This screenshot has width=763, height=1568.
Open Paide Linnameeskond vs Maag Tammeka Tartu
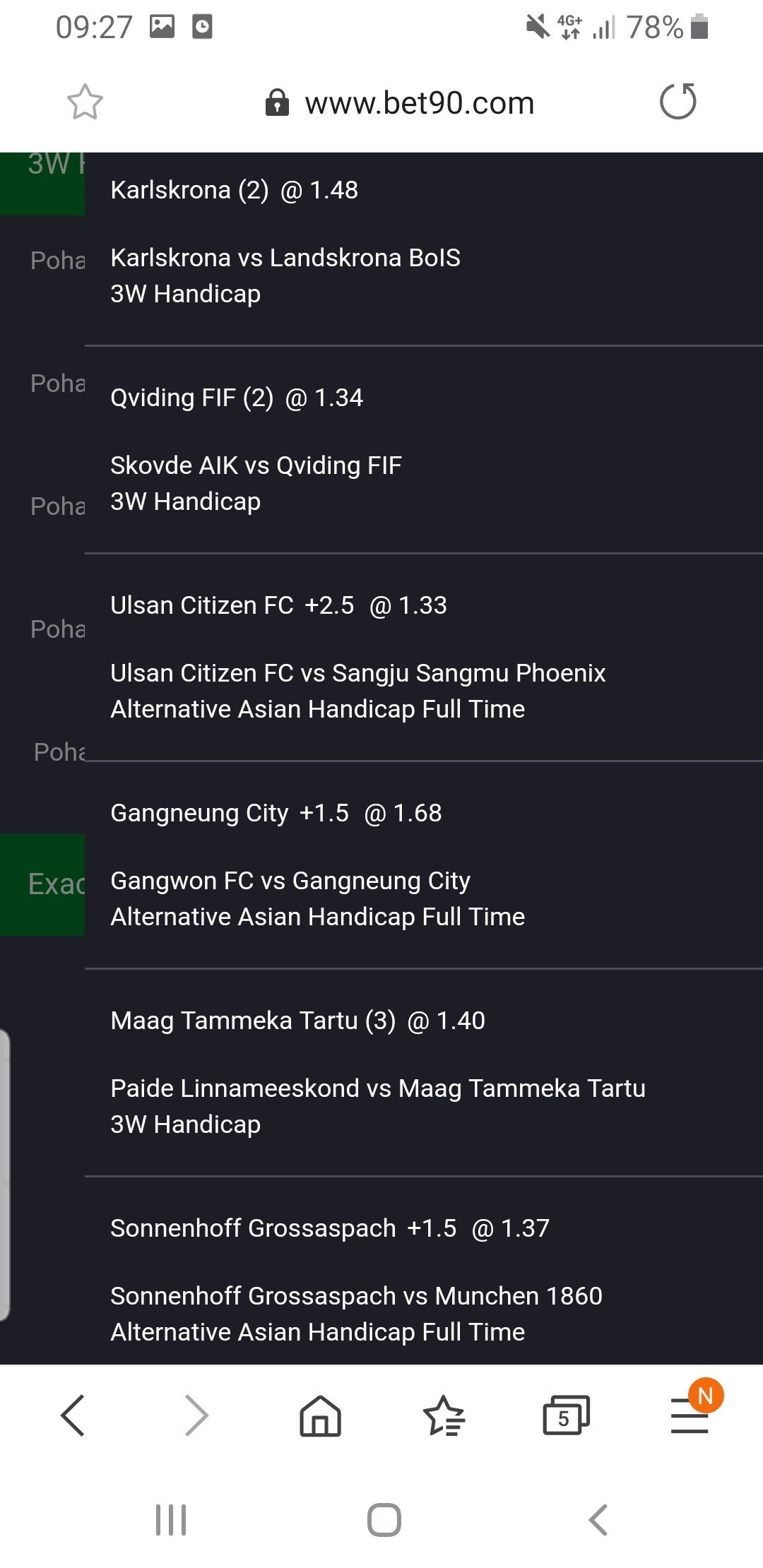(378, 1088)
